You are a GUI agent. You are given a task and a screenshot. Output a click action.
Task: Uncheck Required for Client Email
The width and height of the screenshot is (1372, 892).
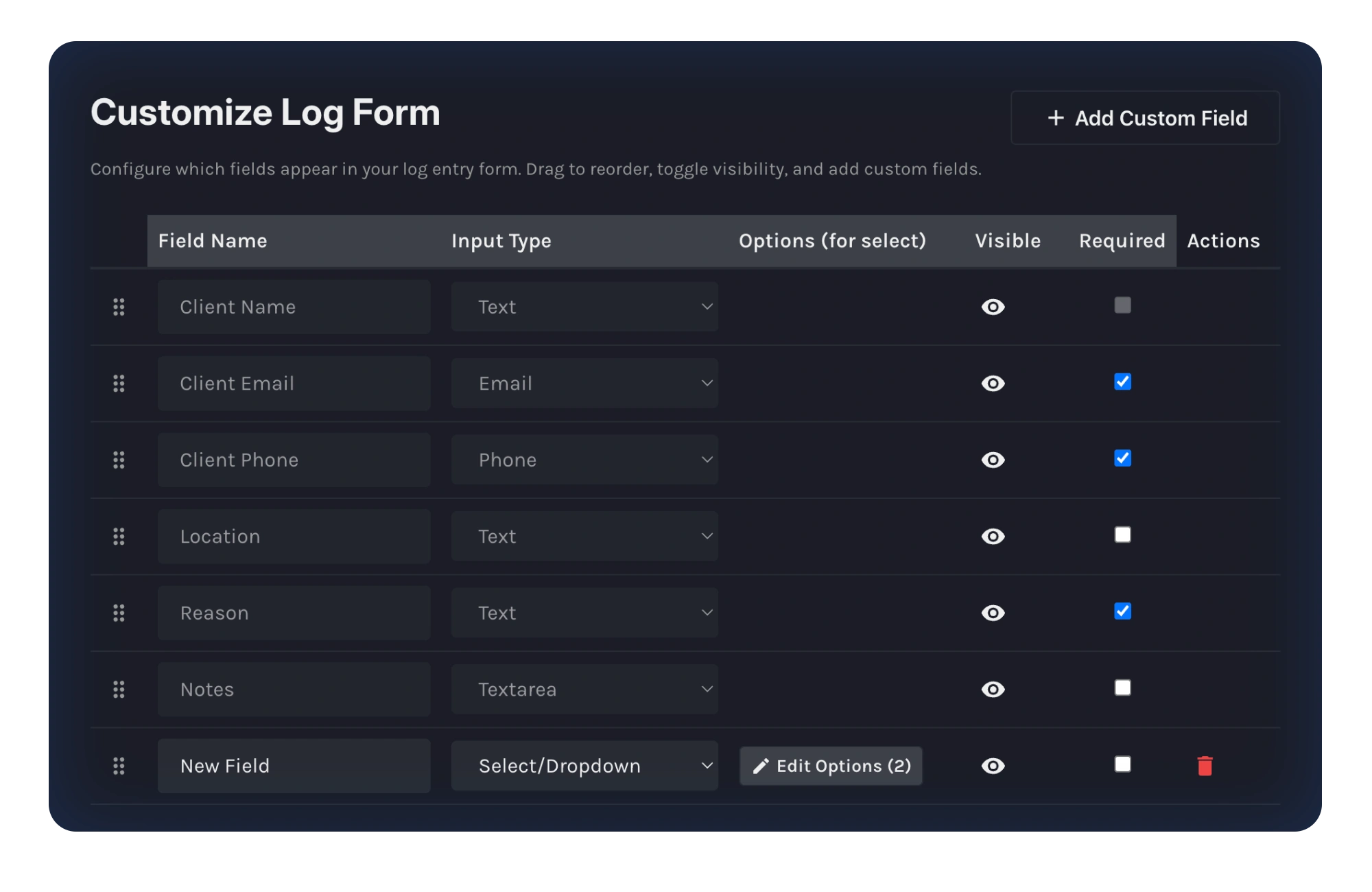pos(1122,382)
